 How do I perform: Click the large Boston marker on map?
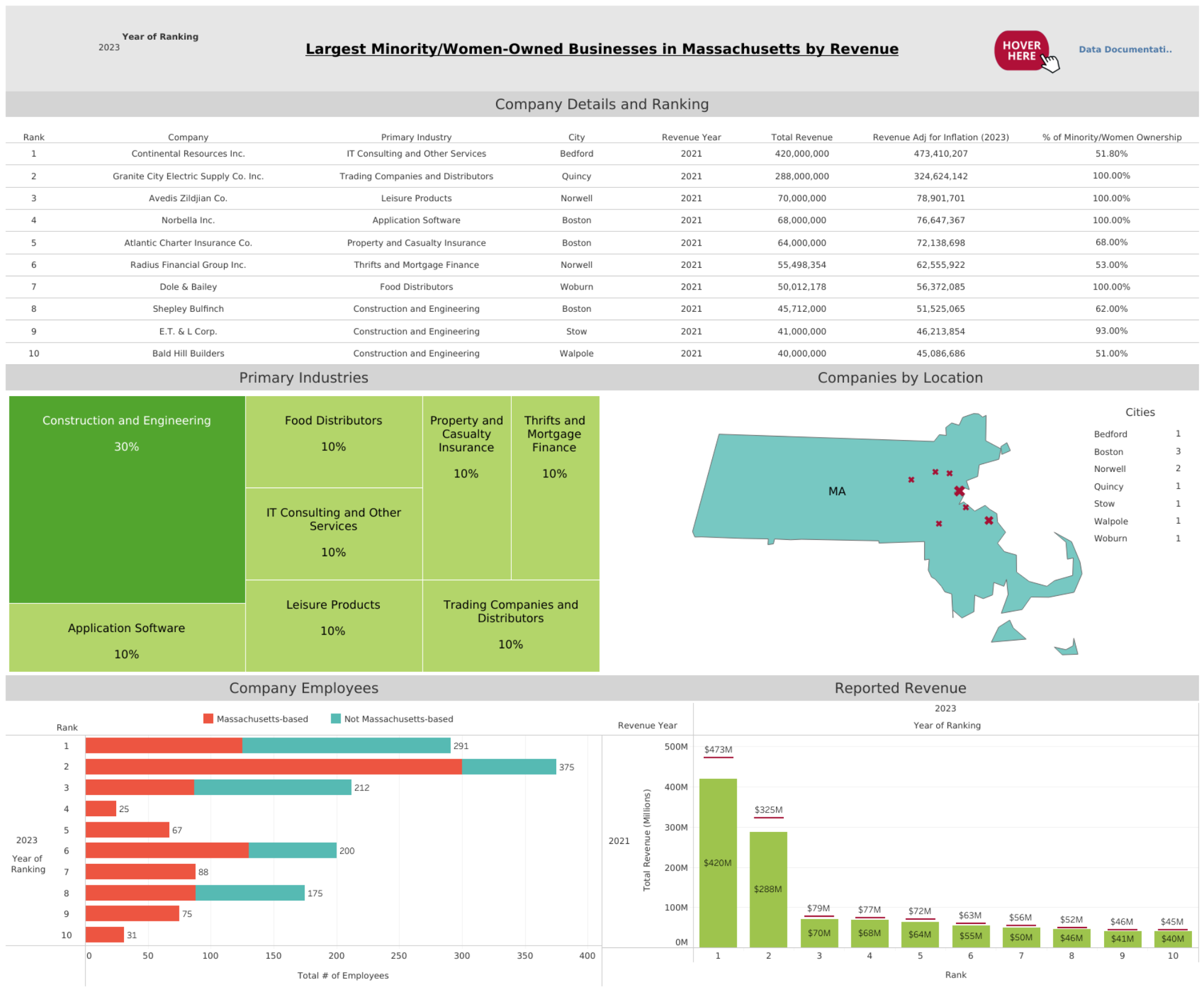pos(959,491)
